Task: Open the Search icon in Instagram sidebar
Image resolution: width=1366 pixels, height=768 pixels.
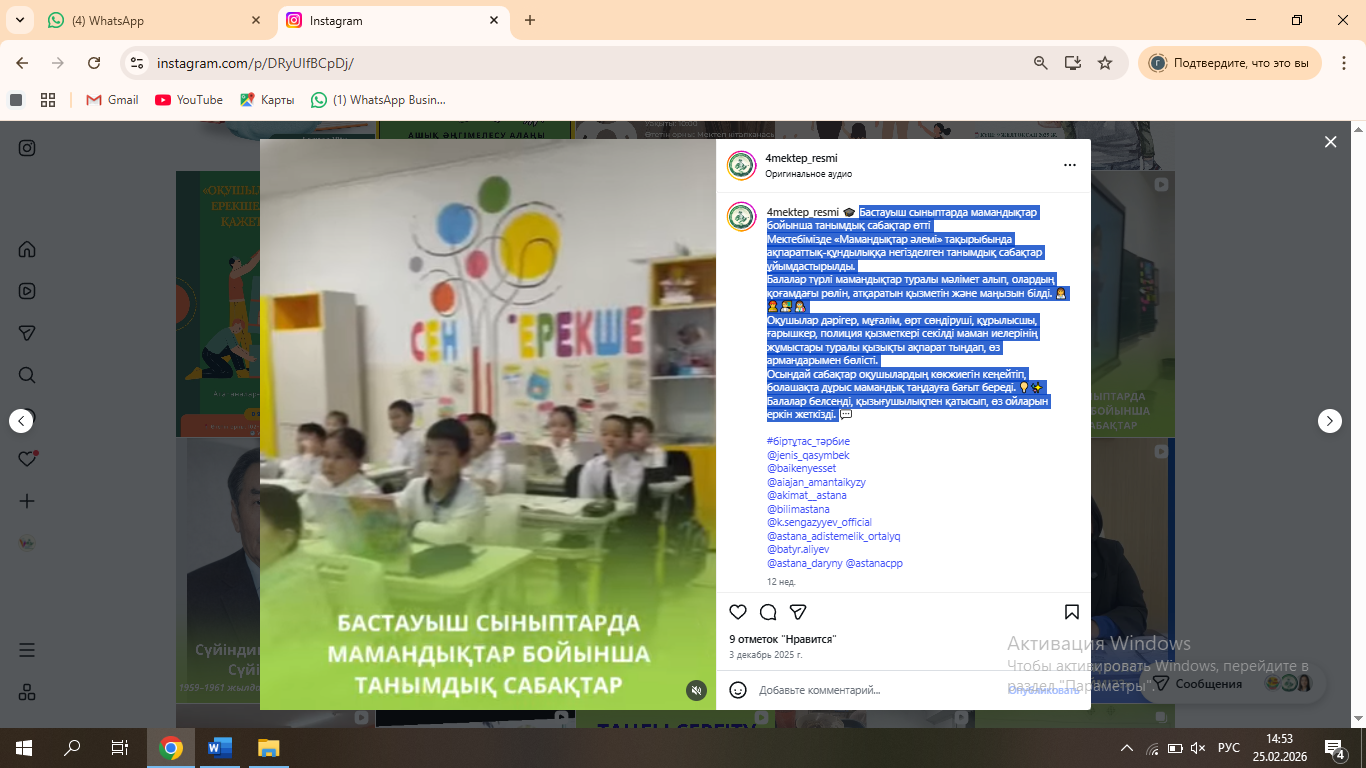Action: click(x=27, y=375)
